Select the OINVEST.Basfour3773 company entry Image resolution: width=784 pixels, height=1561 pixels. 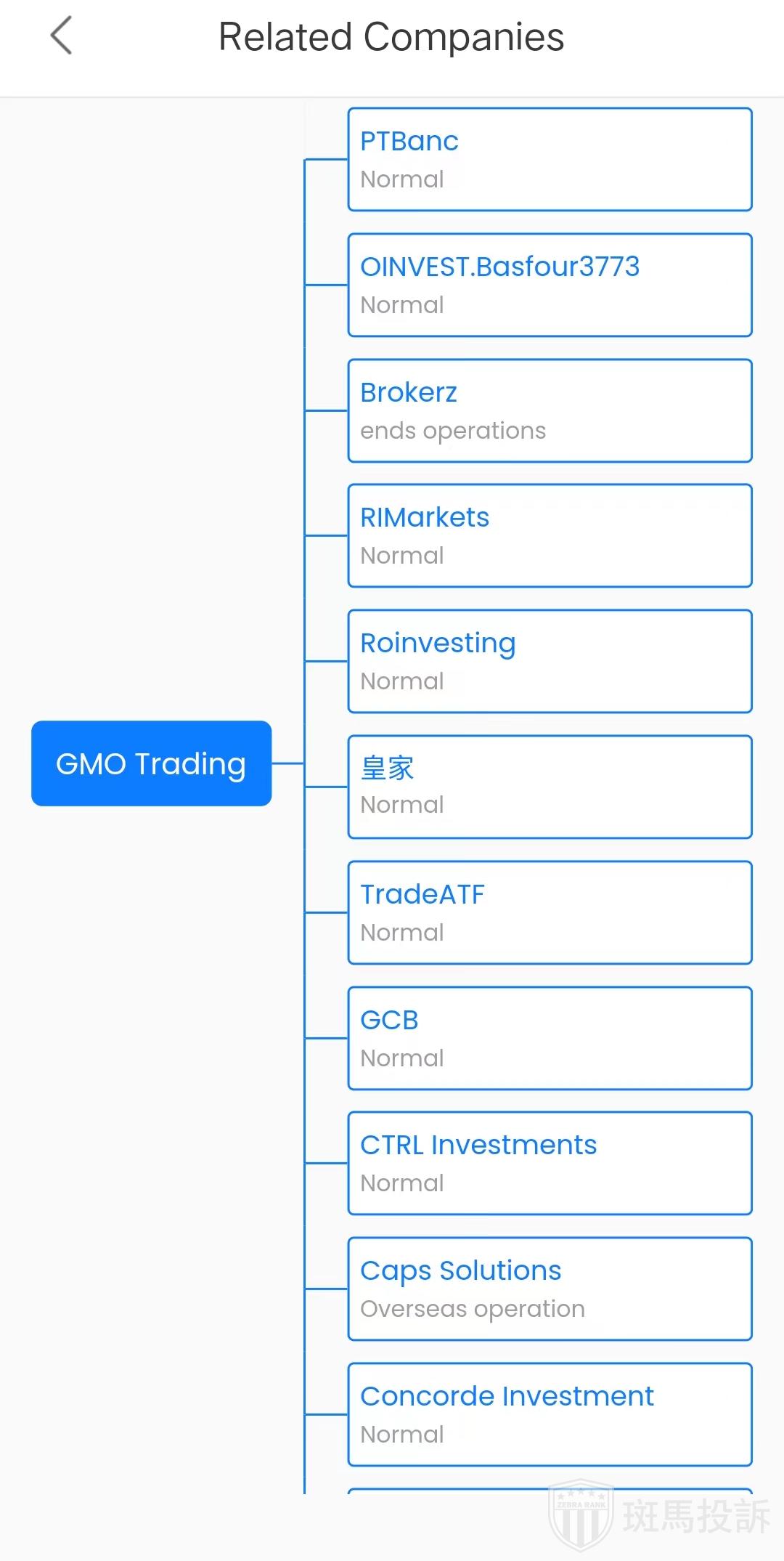coord(550,285)
